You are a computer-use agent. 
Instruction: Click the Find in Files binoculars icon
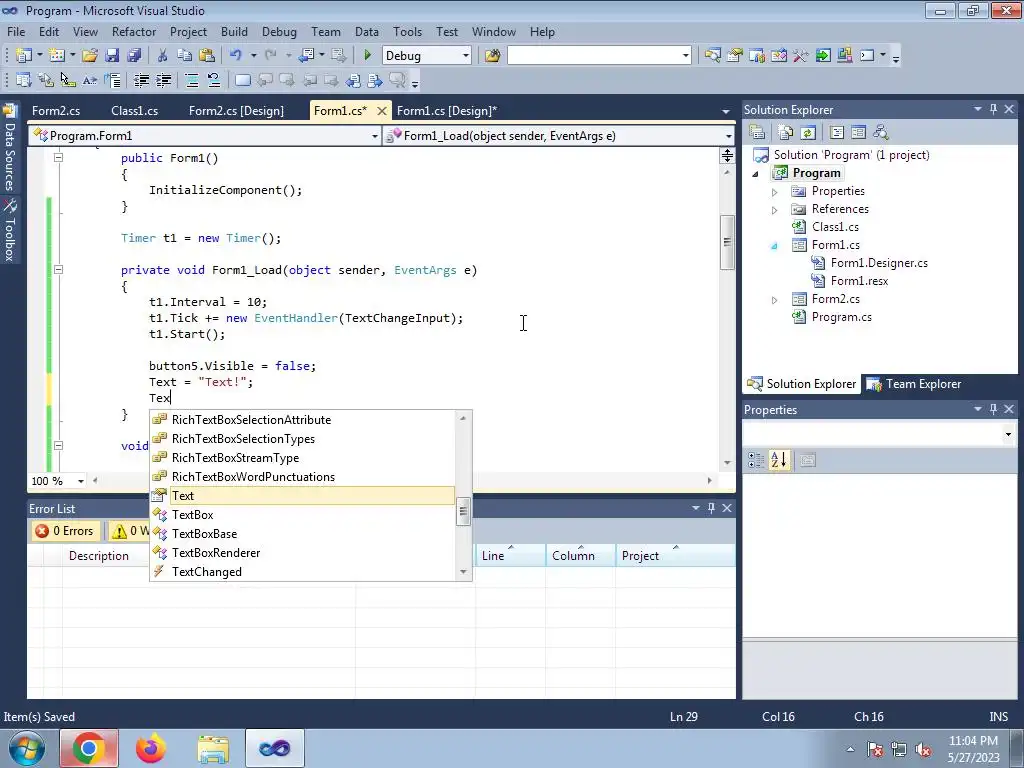pos(492,56)
